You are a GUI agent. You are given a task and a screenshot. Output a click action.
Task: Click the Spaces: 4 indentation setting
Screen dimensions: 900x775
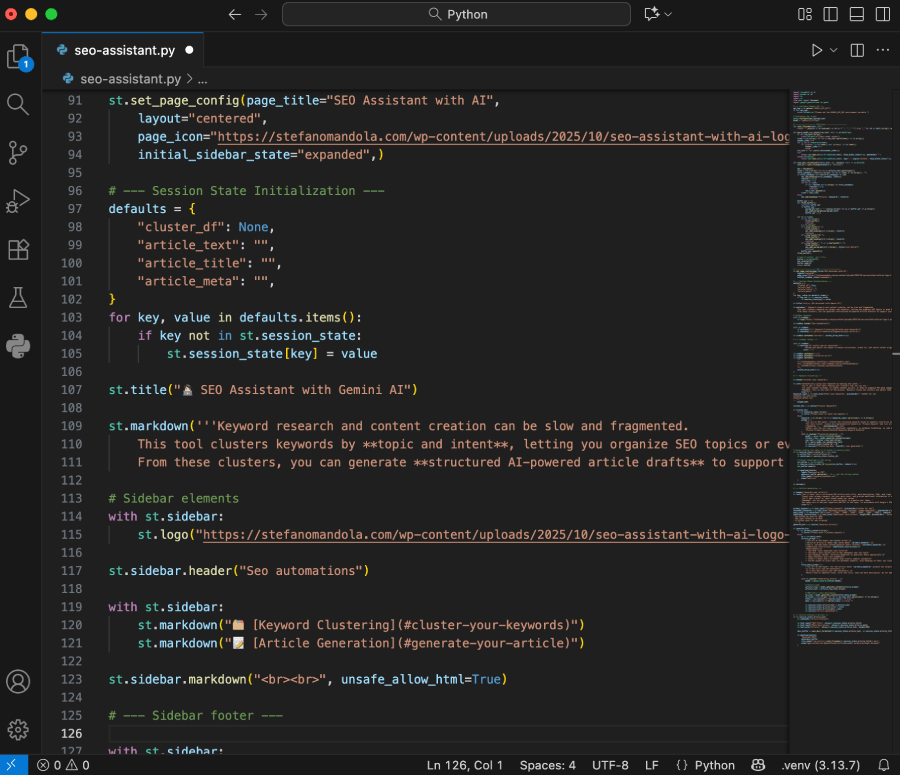tap(547, 765)
